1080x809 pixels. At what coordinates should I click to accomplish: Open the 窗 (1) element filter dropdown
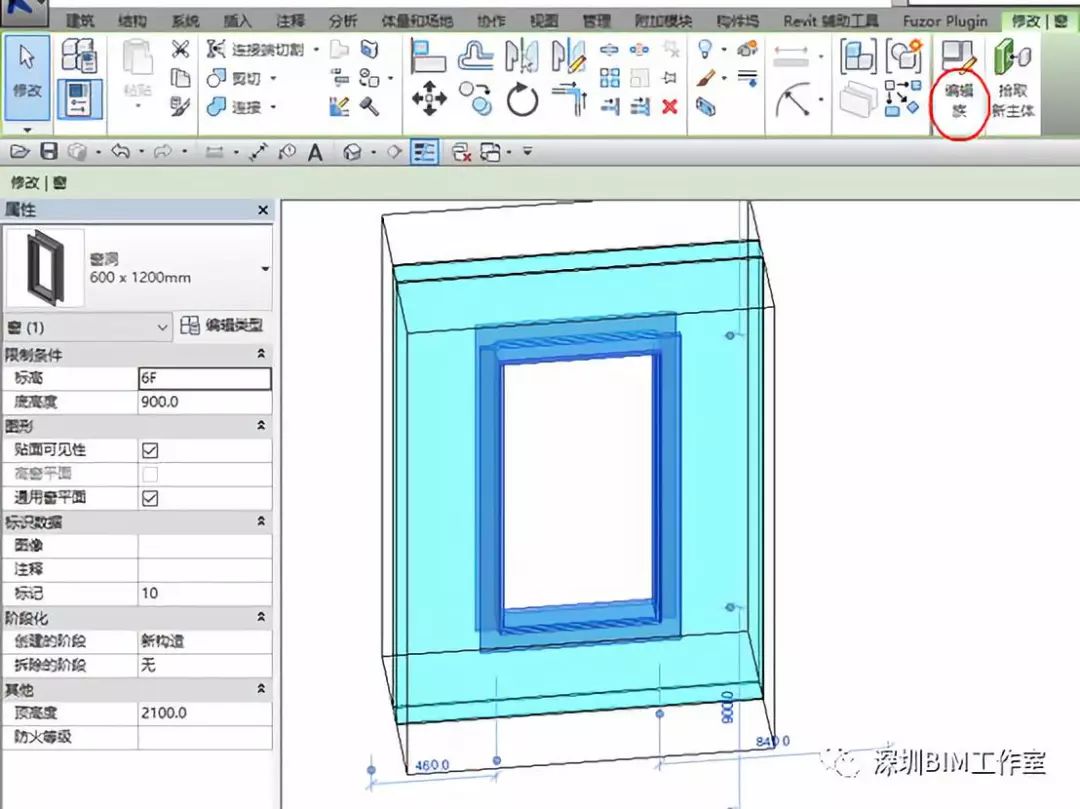164,327
